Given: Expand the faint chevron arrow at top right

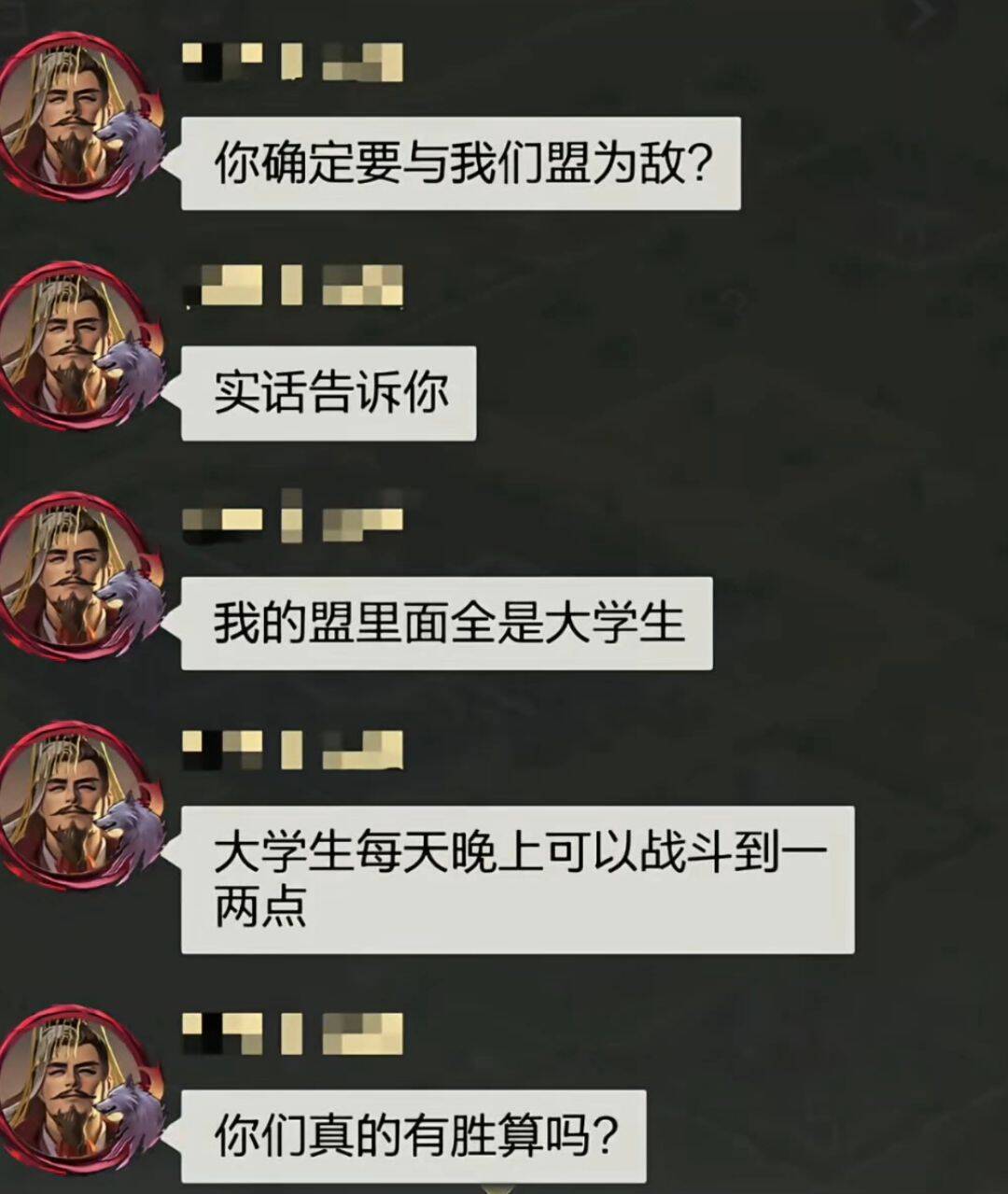Looking at the screenshot, I should point(924,16).
